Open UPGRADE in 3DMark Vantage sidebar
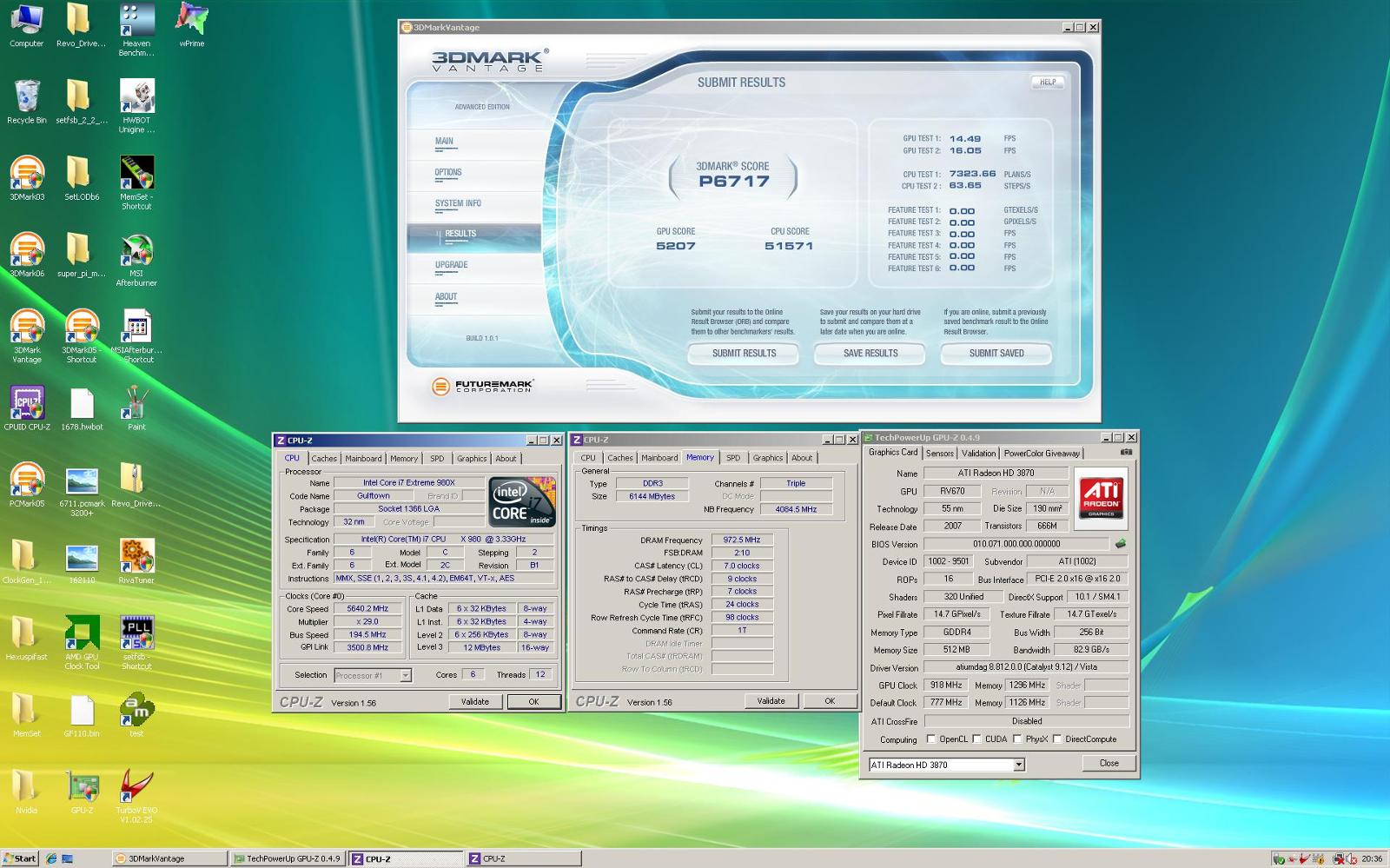The width and height of the screenshot is (1390, 868). click(x=451, y=265)
